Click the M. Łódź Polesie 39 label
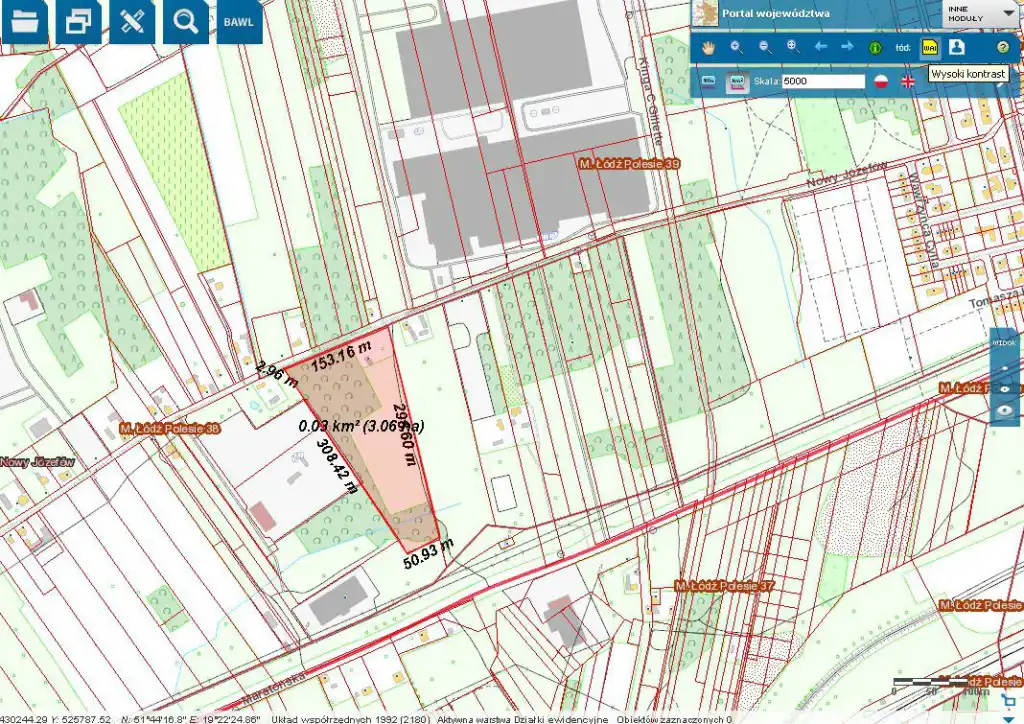This screenshot has width=1024, height=724. tap(630, 164)
